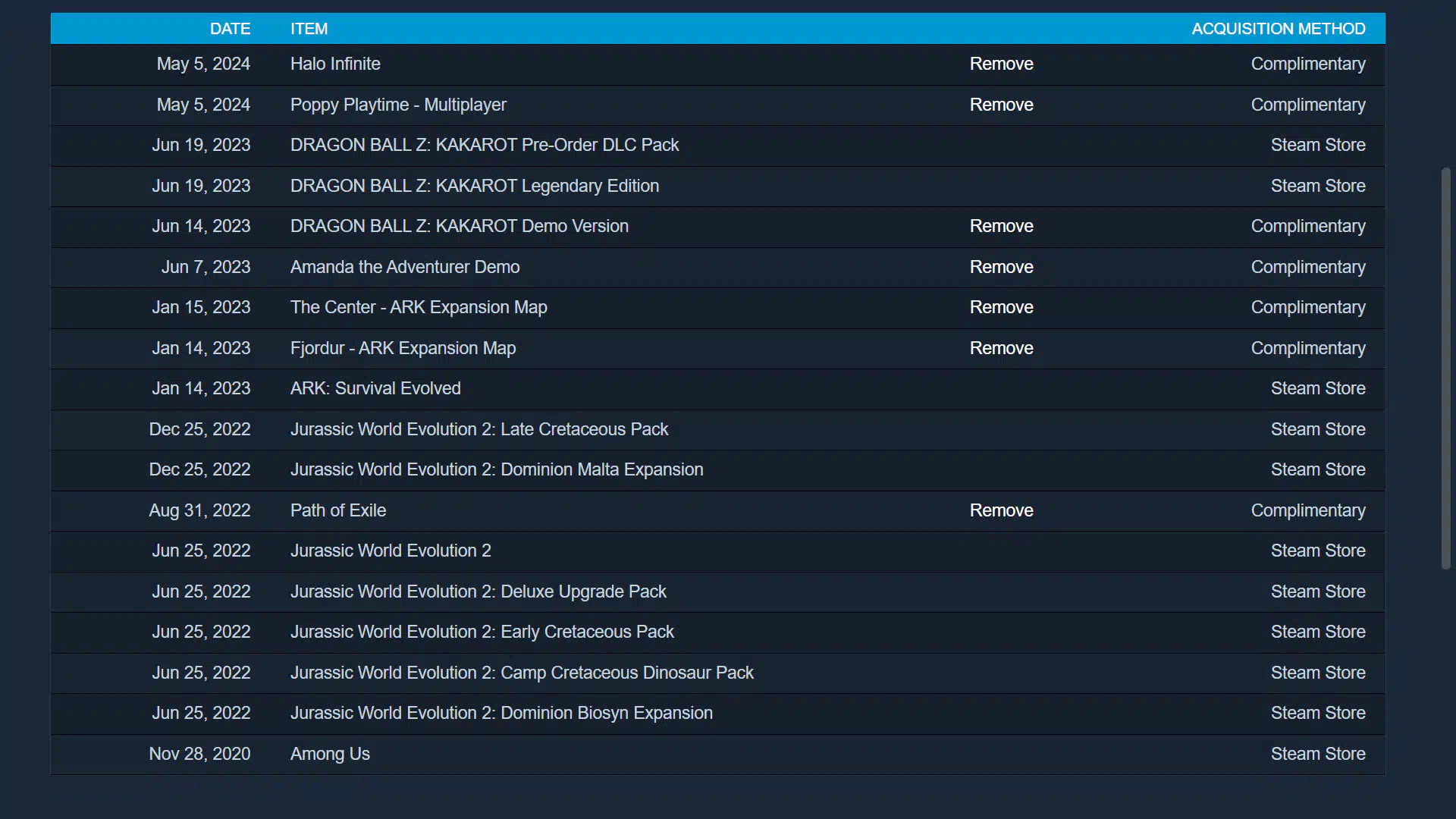Click Jurassic World Evolution 2: Camp Cretaceous Dinosaur Pack
1456x819 pixels.
tap(522, 673)
